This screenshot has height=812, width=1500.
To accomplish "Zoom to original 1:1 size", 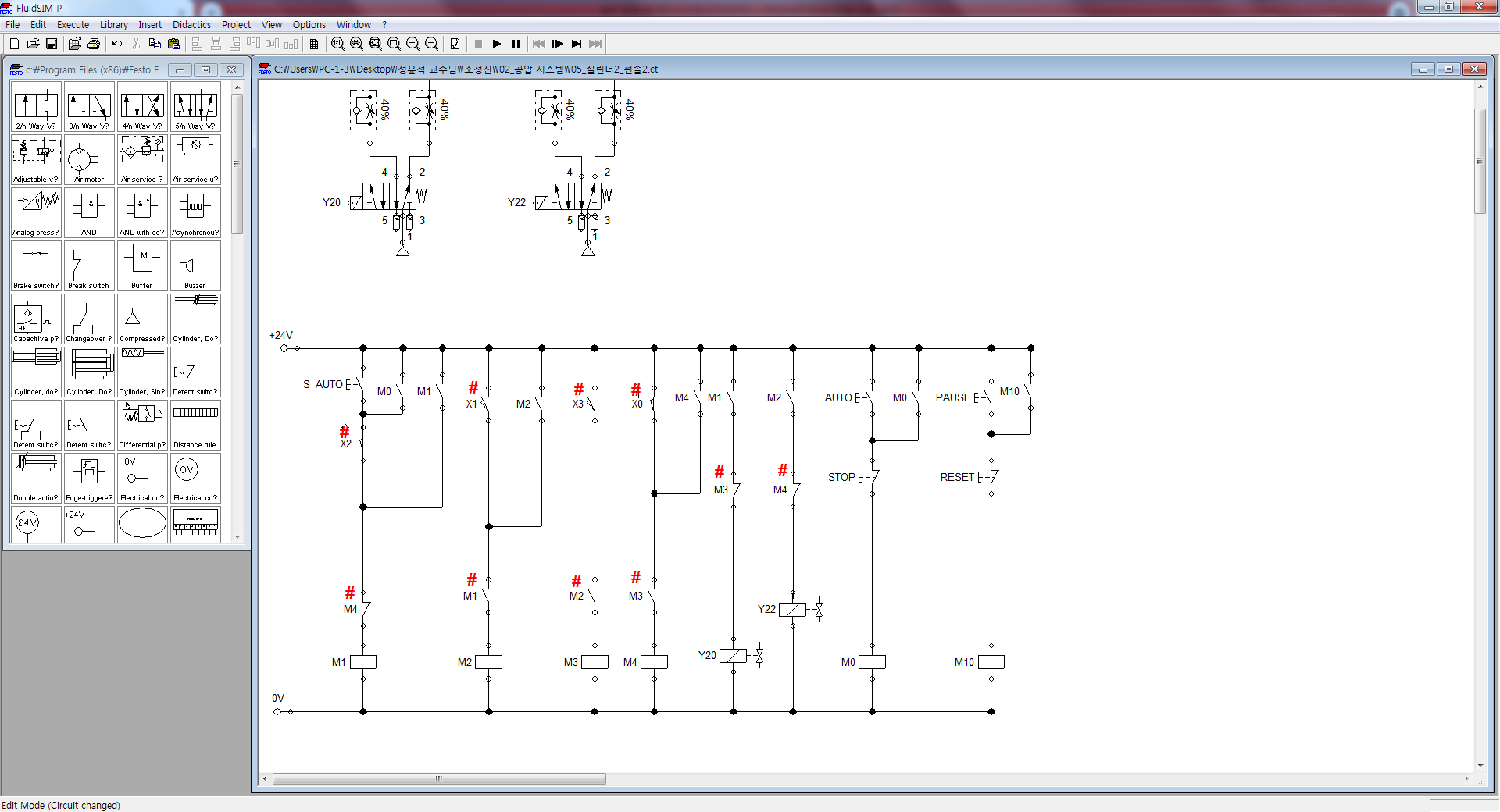I will [x=337, y=44].
